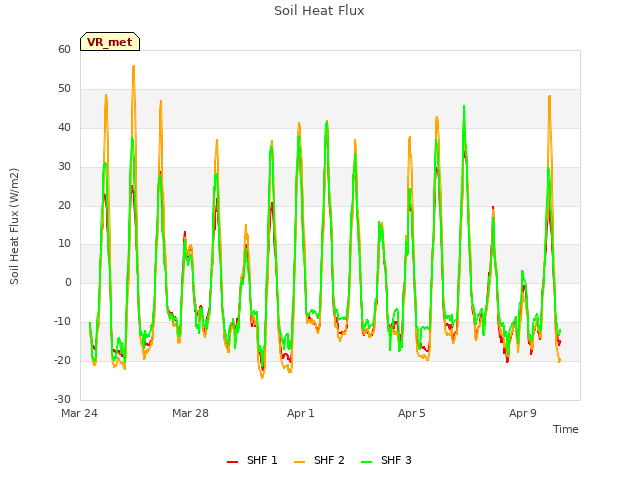This screenshot has height=480, width=640.
Task: Click the 0 y-axis tick label
Action: pyautogui.click(x=68, y=282)
